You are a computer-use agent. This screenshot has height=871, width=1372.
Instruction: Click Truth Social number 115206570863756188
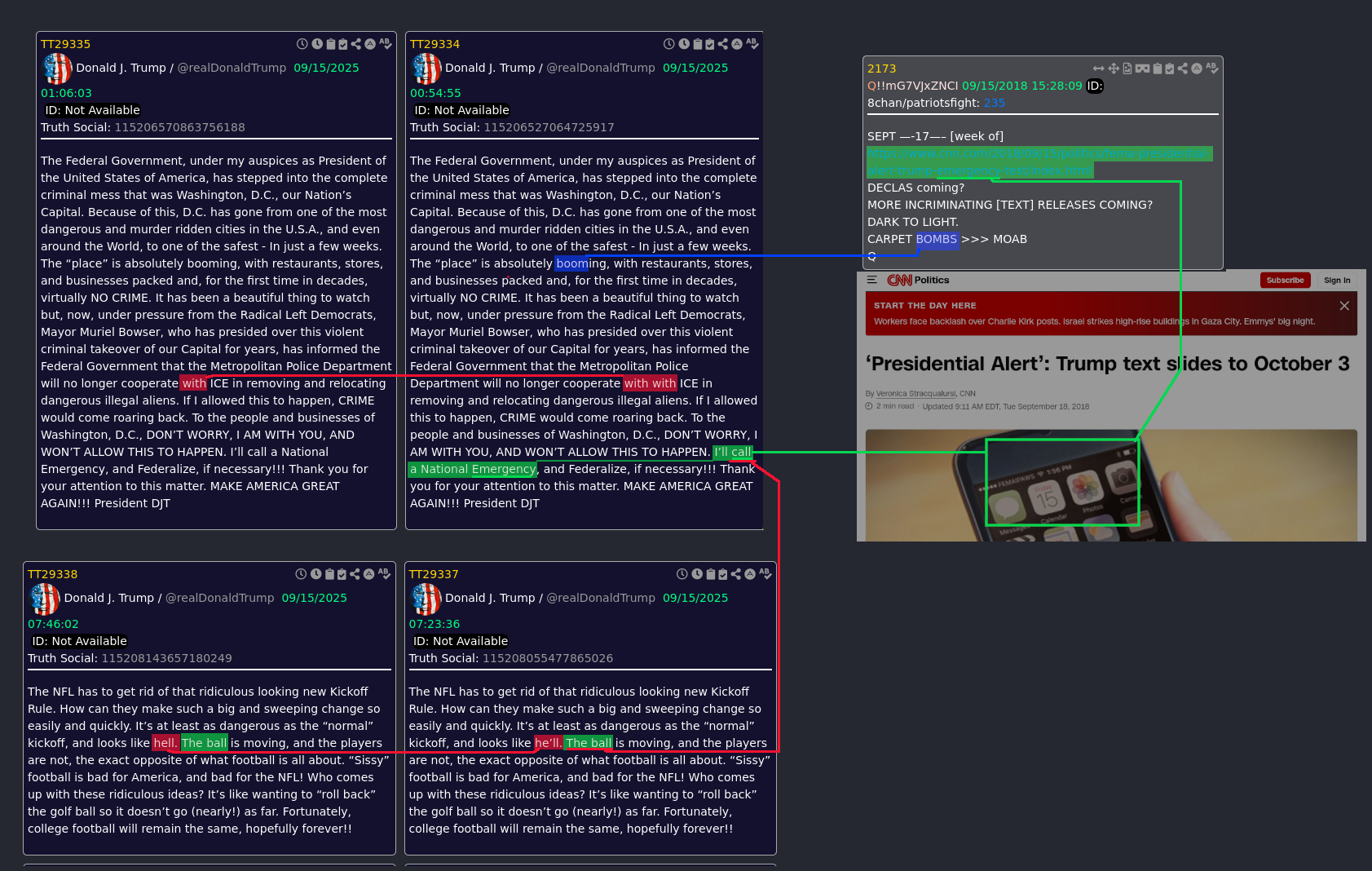pyautogui.click(x=179, y=127)
